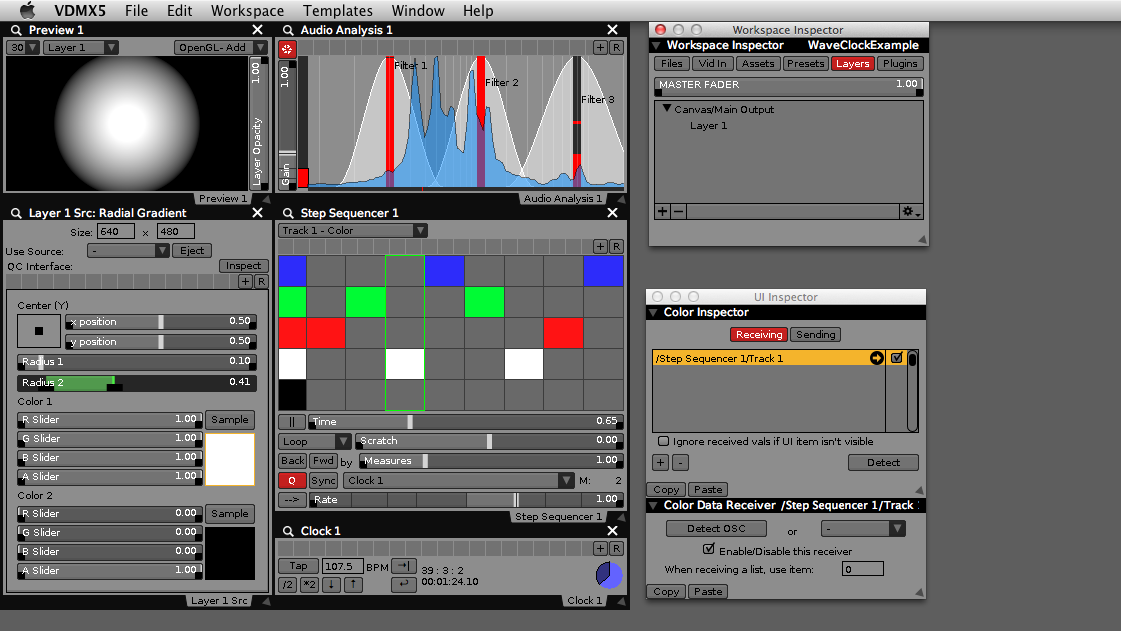Click the plus button in Audio Analysis panel

(601, 47)
